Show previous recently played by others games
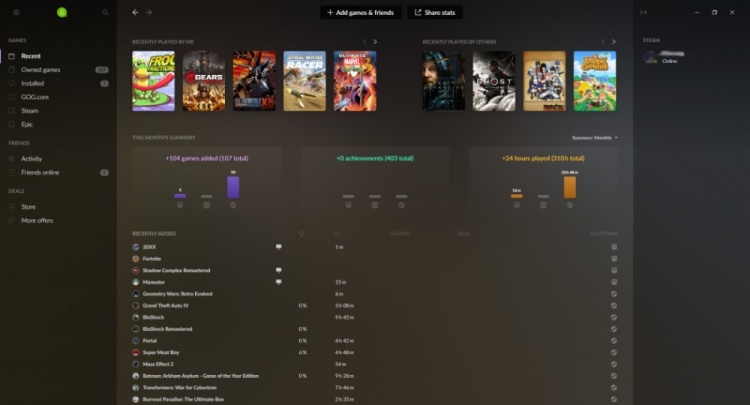This screenshot has width=750, height=405. 603,42
